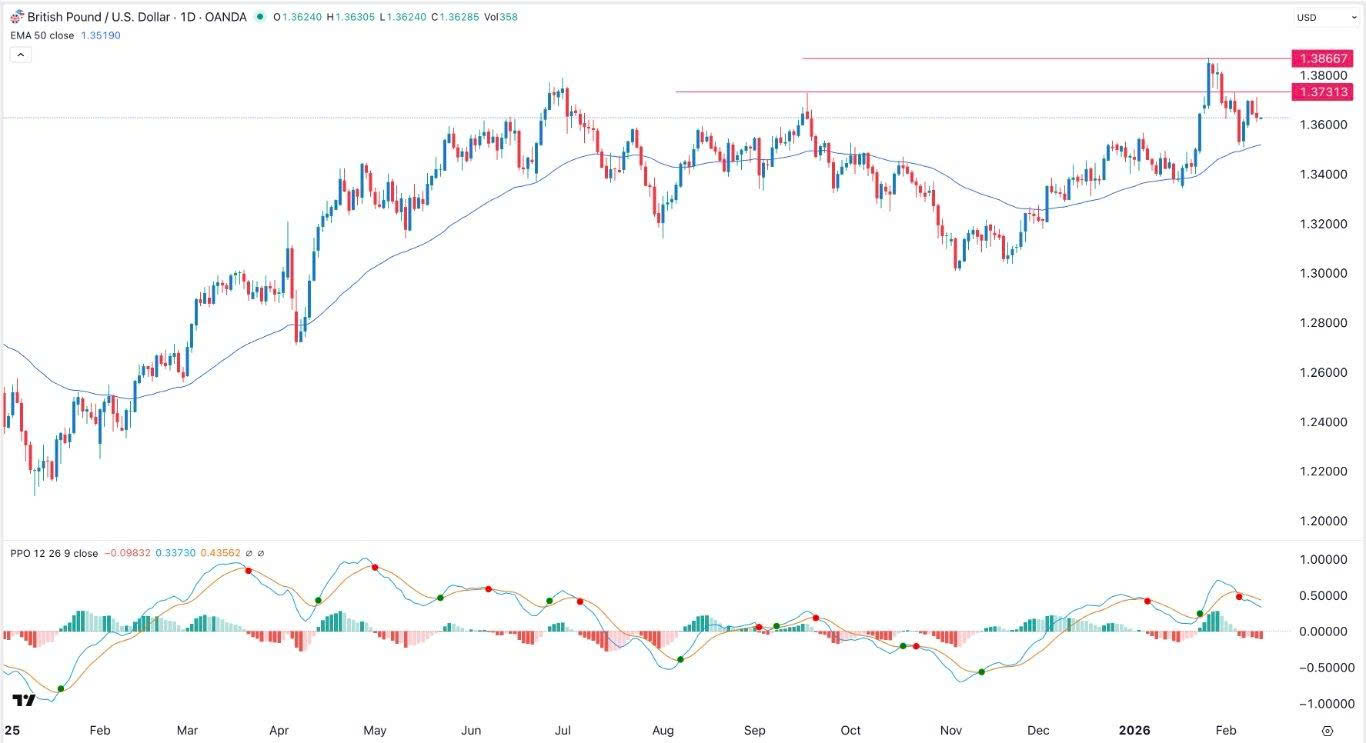Click the 1.38667 red price label

coord(1321,59)
